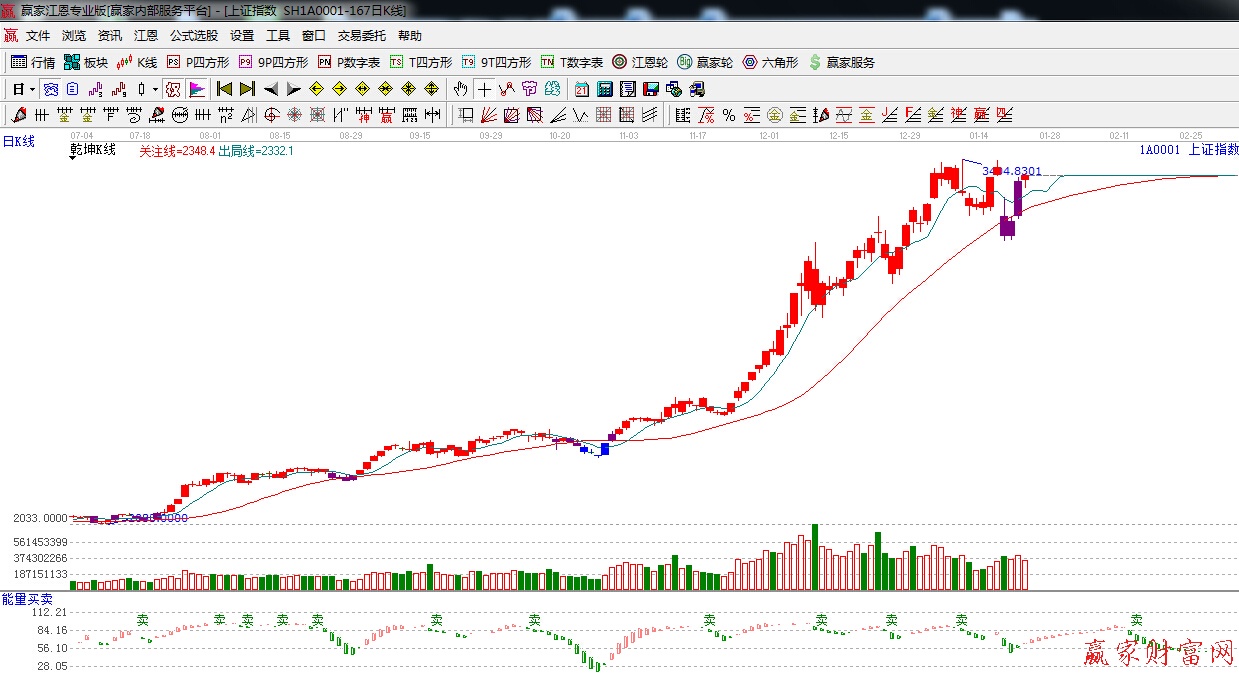Click the 行情 quotes button
This screenshot has height=677, width=1239.
(33, 62)
